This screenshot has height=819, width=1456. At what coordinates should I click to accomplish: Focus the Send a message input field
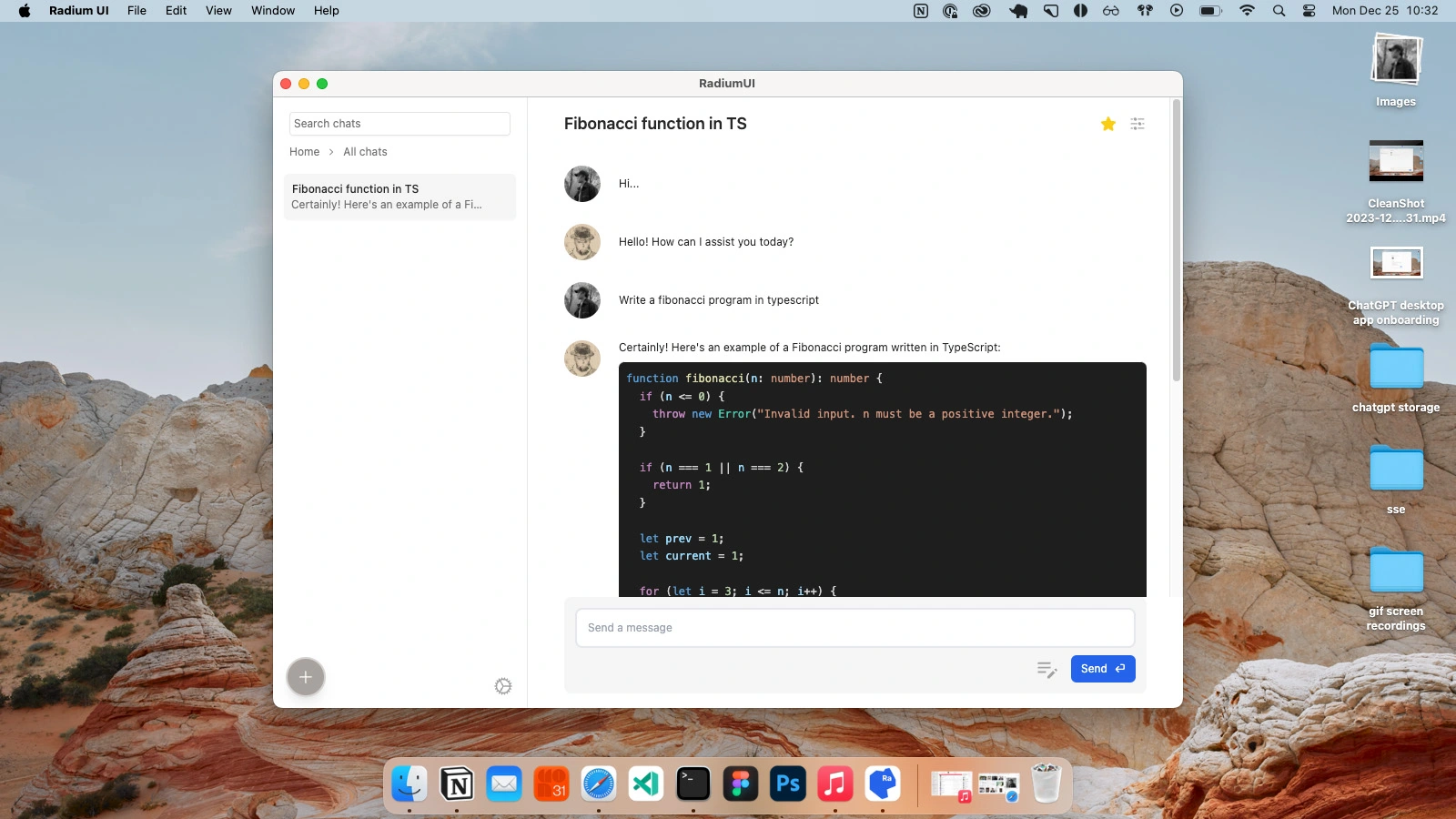point(855,628)
